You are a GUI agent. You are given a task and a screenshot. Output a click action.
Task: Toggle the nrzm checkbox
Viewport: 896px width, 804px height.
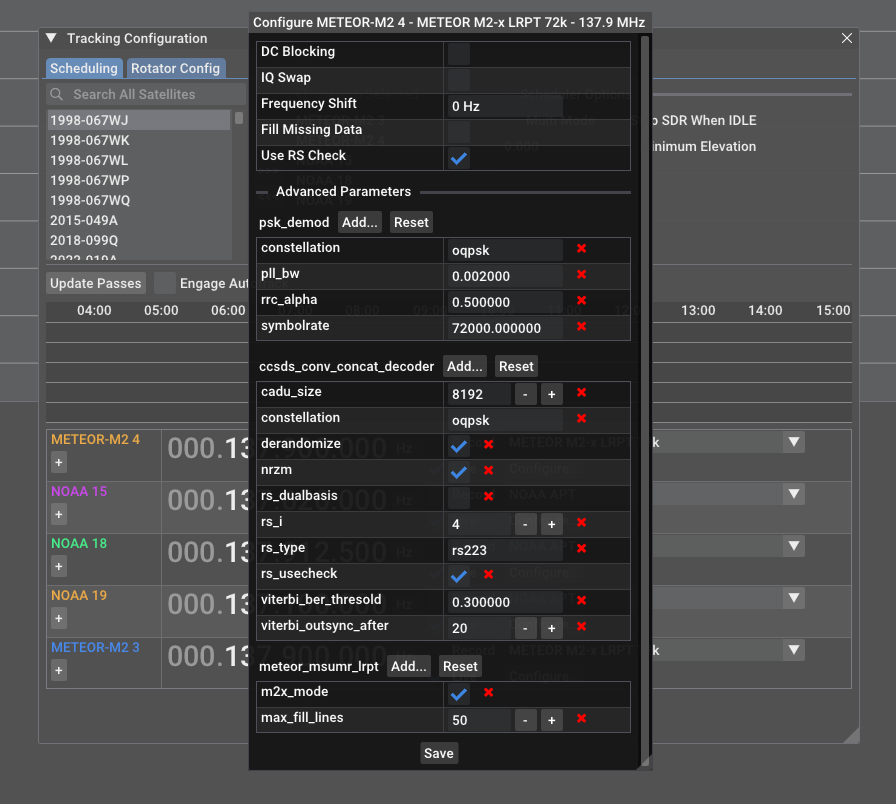458,472
